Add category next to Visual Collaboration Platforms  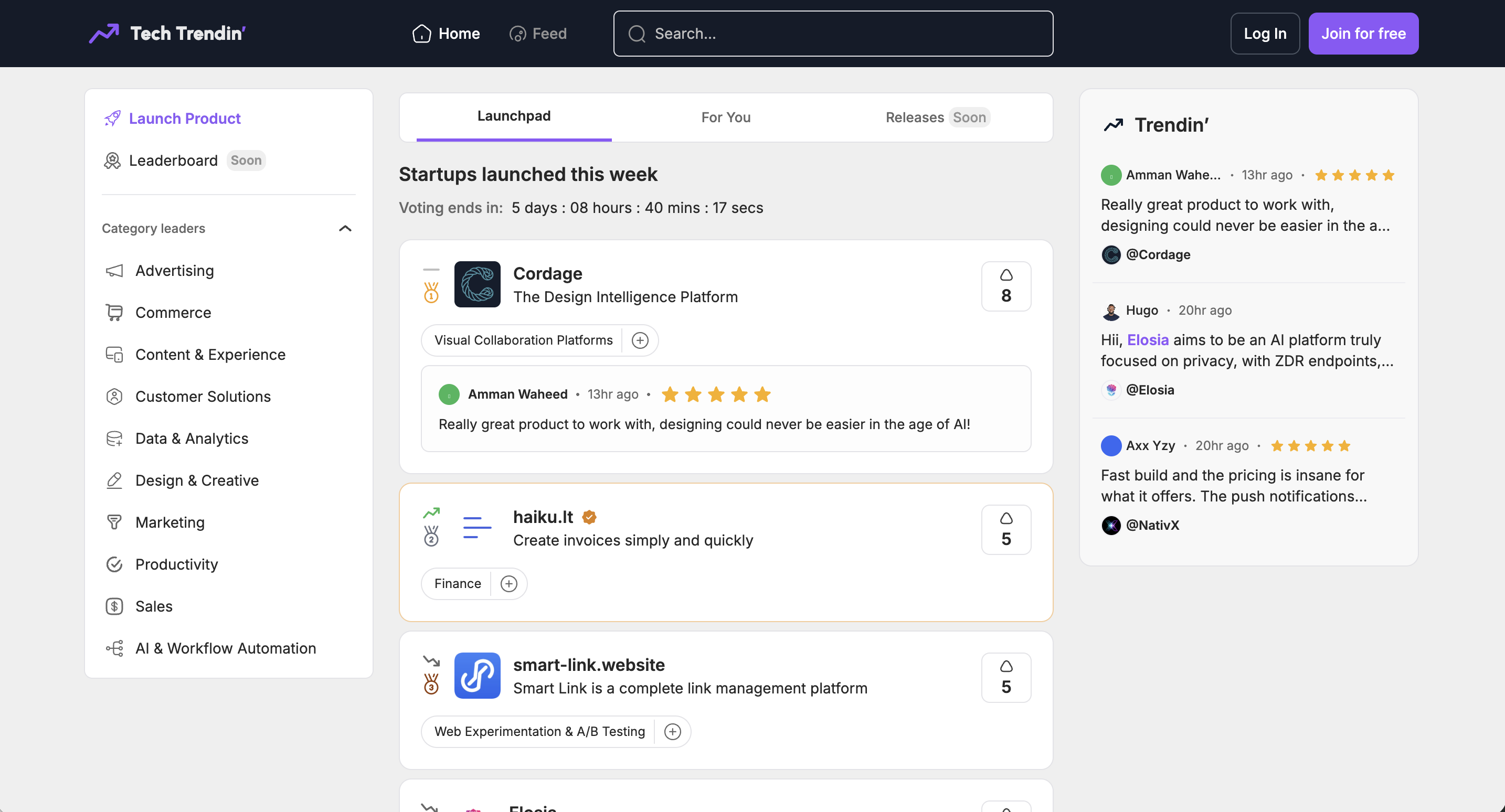tap(640, 340)
